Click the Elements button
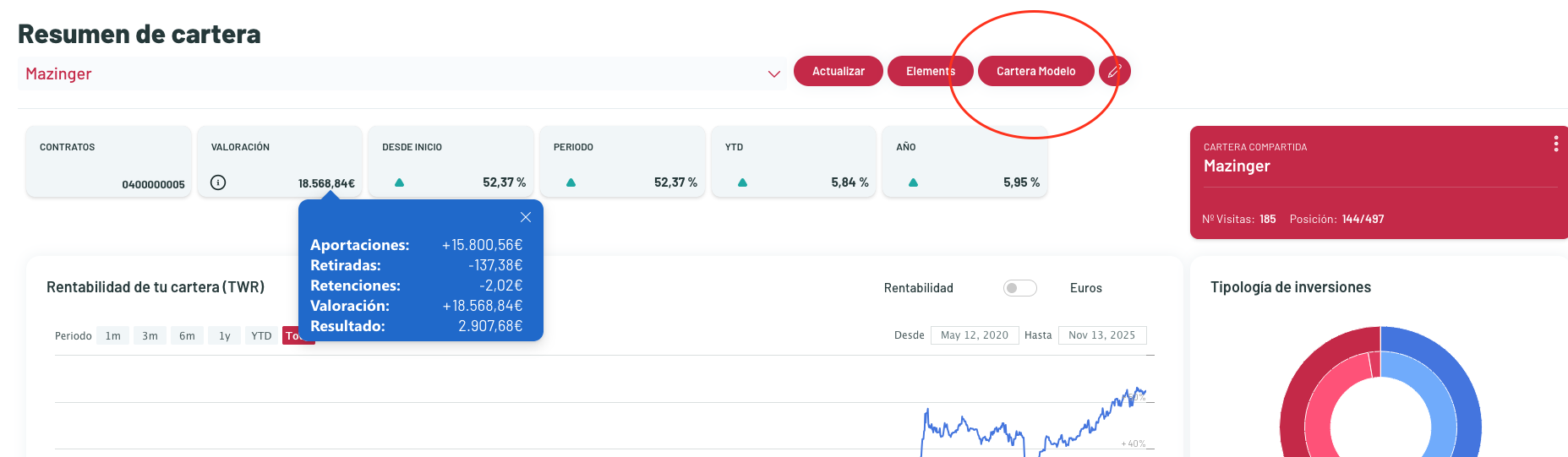The image size is (1568, 457). pos(930,71)
